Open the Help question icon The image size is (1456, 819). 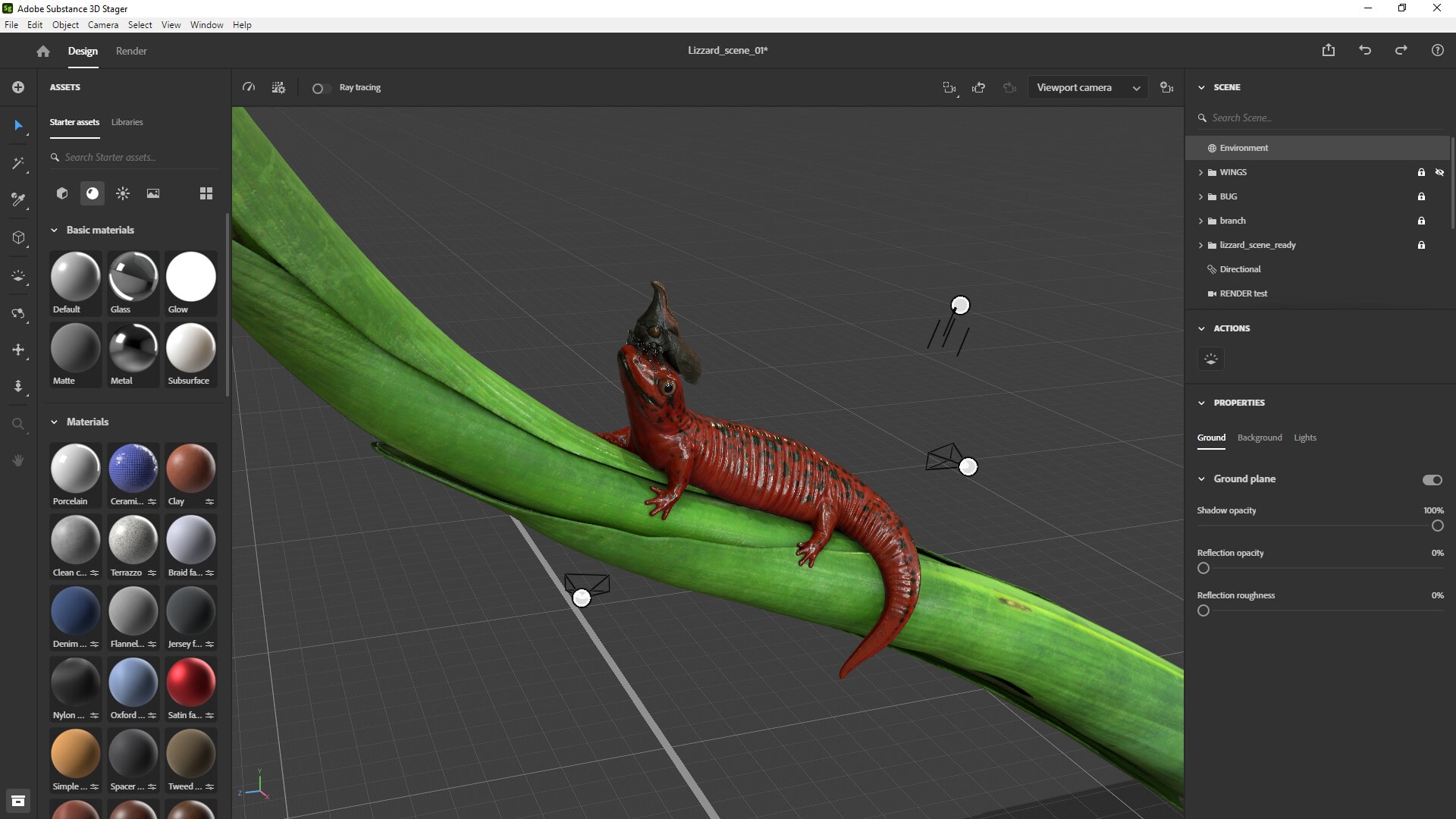point(1438,50)
